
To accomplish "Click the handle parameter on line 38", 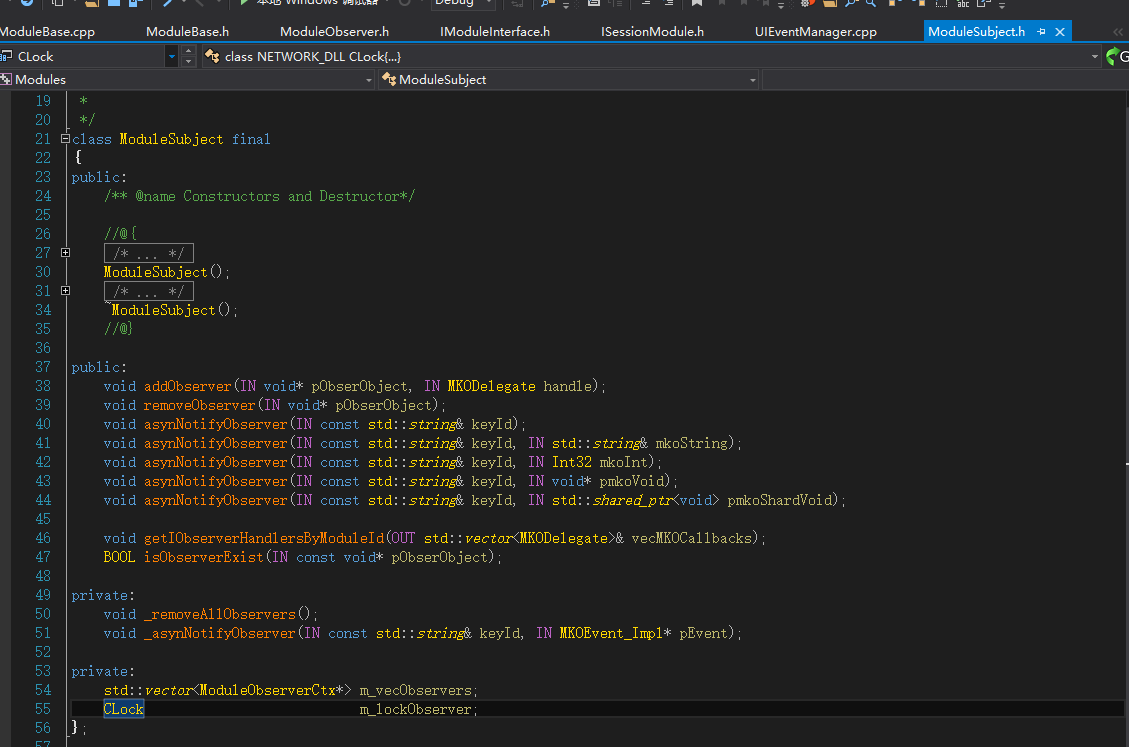I will pyautogui.click(x=567, y=386).
